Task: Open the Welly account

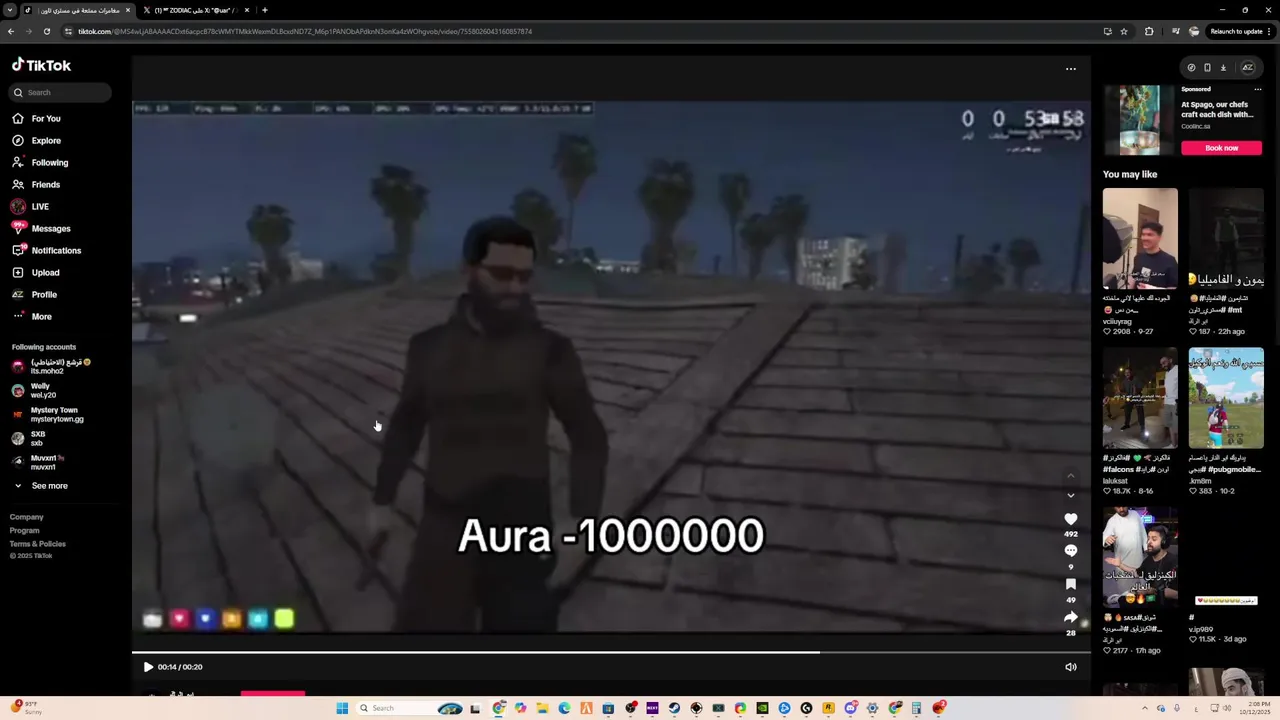Action: (42, 390)
